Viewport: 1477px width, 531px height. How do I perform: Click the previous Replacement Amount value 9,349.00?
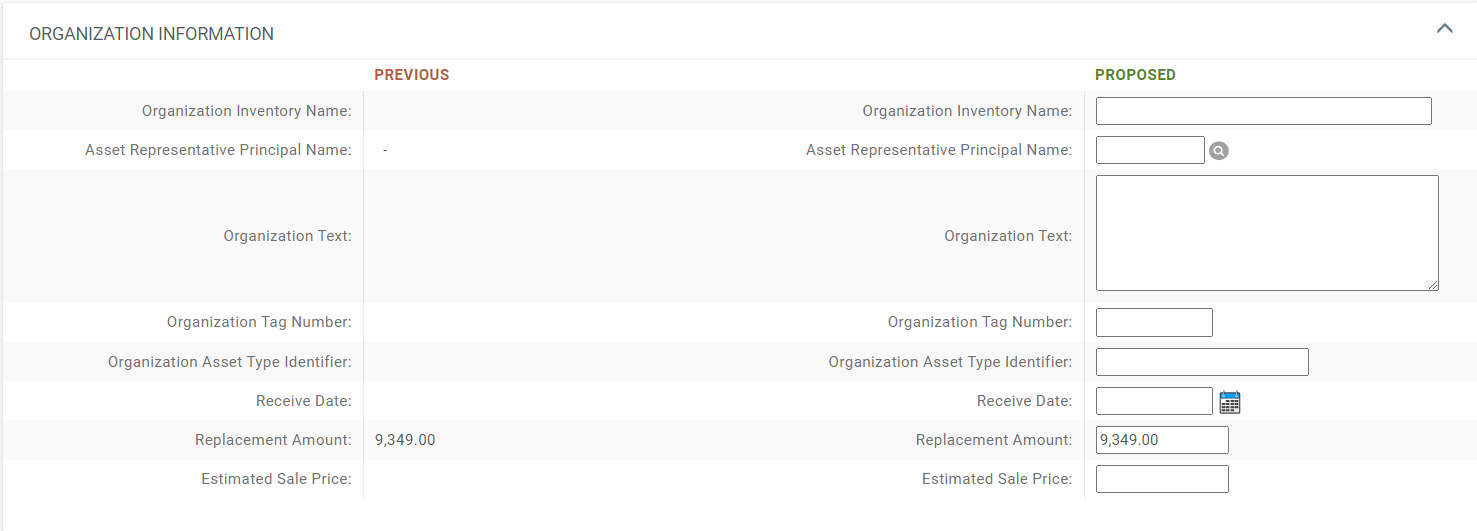click(405, 440)
